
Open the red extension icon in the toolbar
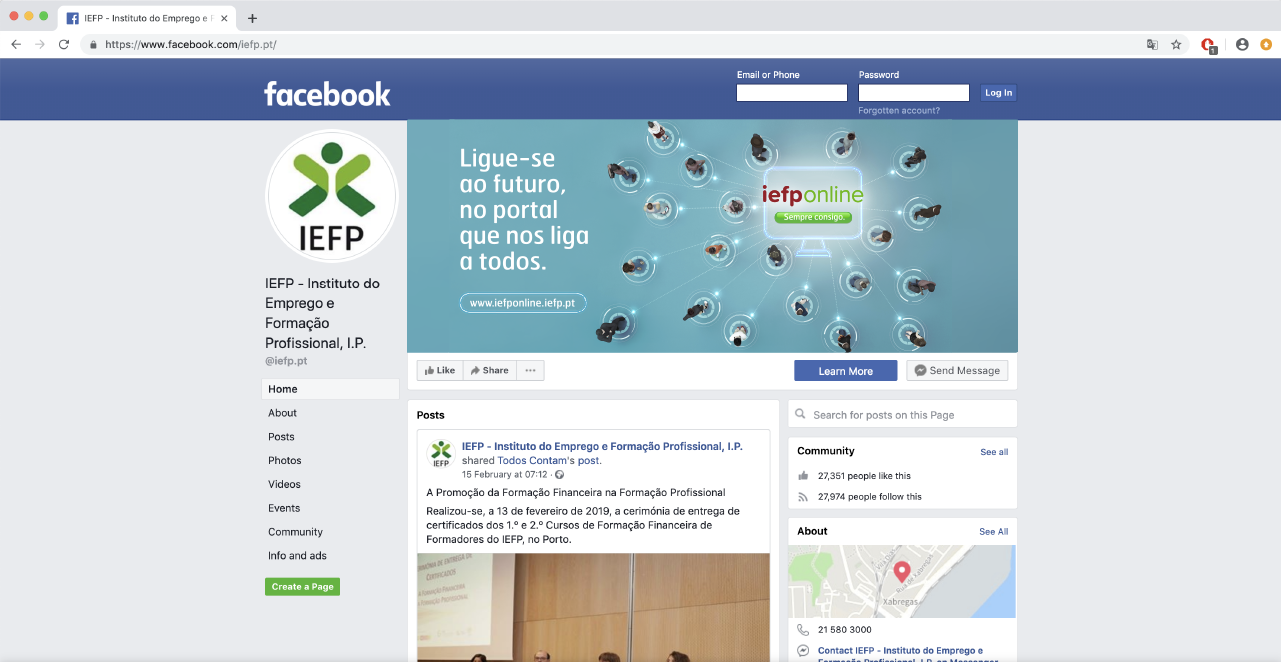coord(1208,45)
